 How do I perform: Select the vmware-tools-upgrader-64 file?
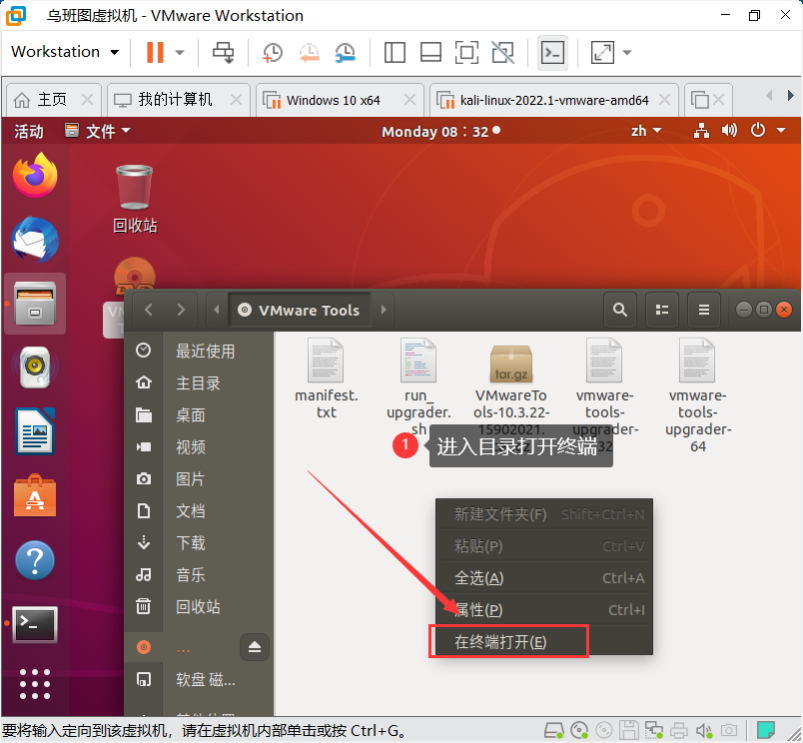[x=698, y=395]
